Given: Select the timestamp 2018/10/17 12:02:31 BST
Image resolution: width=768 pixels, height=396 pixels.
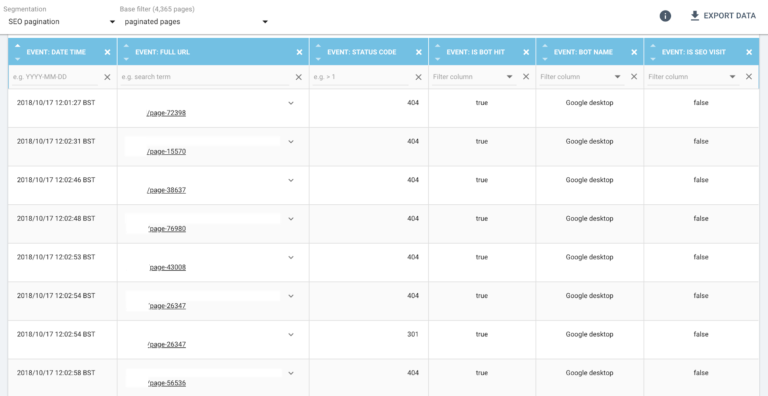Looking at the screenshot, I should (56, 141).
